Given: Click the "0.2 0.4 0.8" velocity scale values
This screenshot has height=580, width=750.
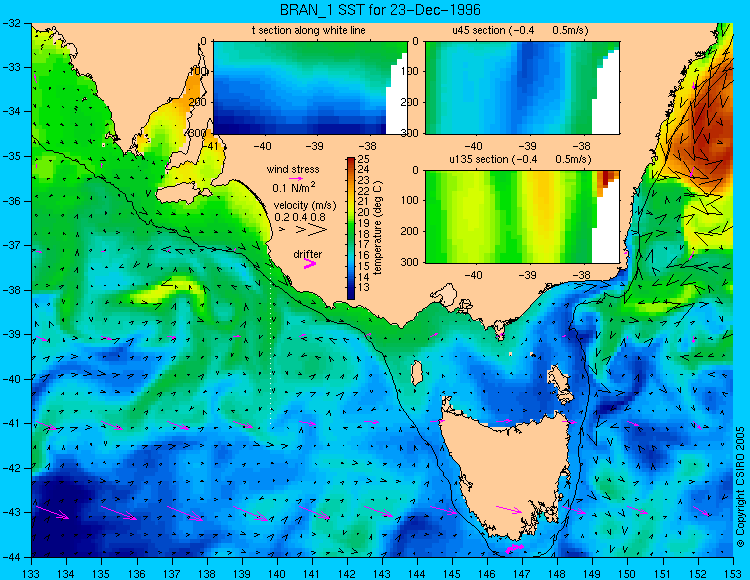Looking at the screenshot, I should [x=300, y=217].
